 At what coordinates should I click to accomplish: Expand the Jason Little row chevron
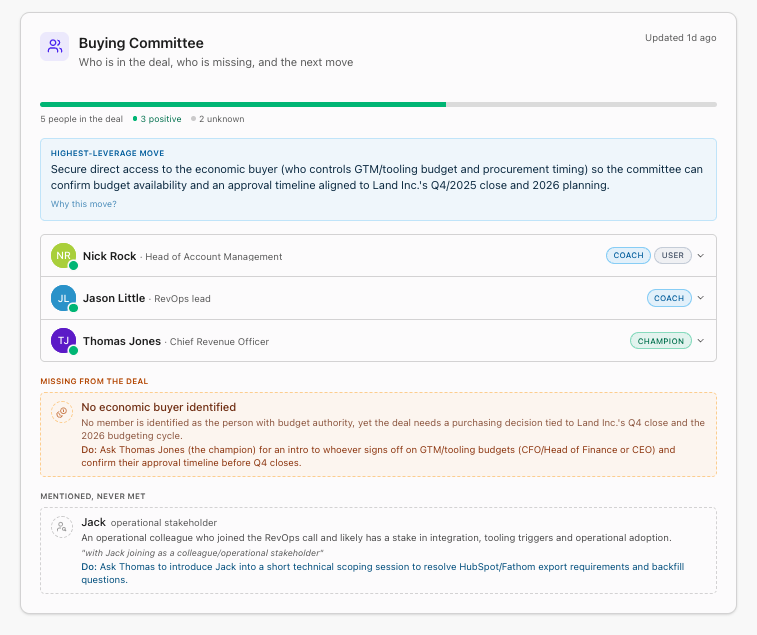[x=701, y=298]
